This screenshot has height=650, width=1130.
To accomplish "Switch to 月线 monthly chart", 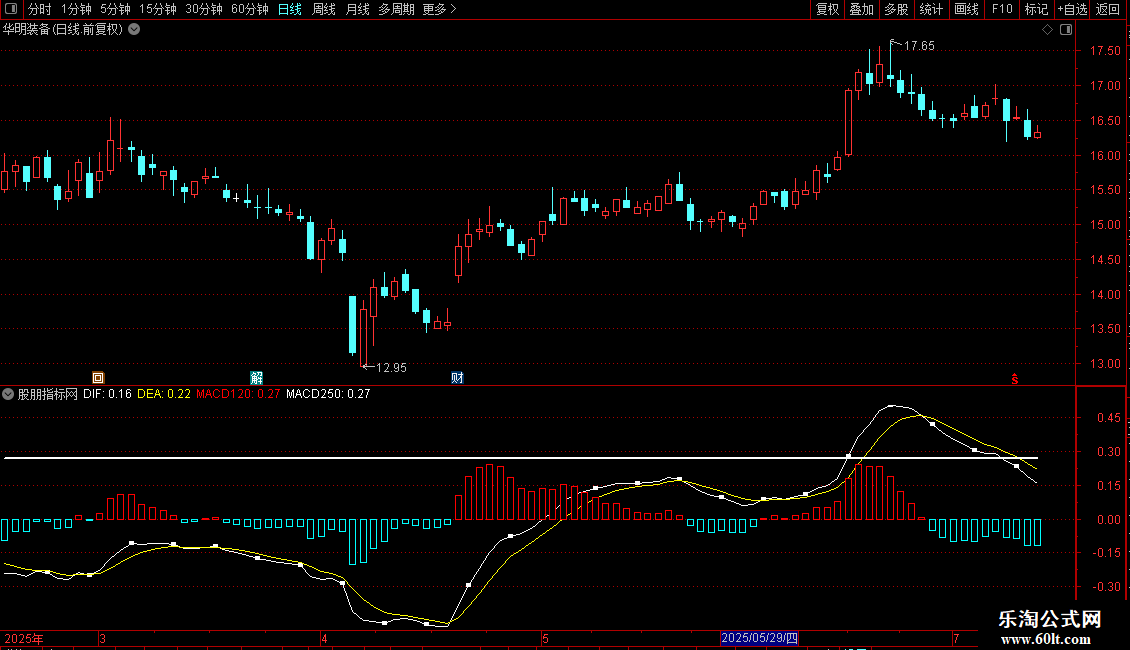I will click(x=357, y=9).
